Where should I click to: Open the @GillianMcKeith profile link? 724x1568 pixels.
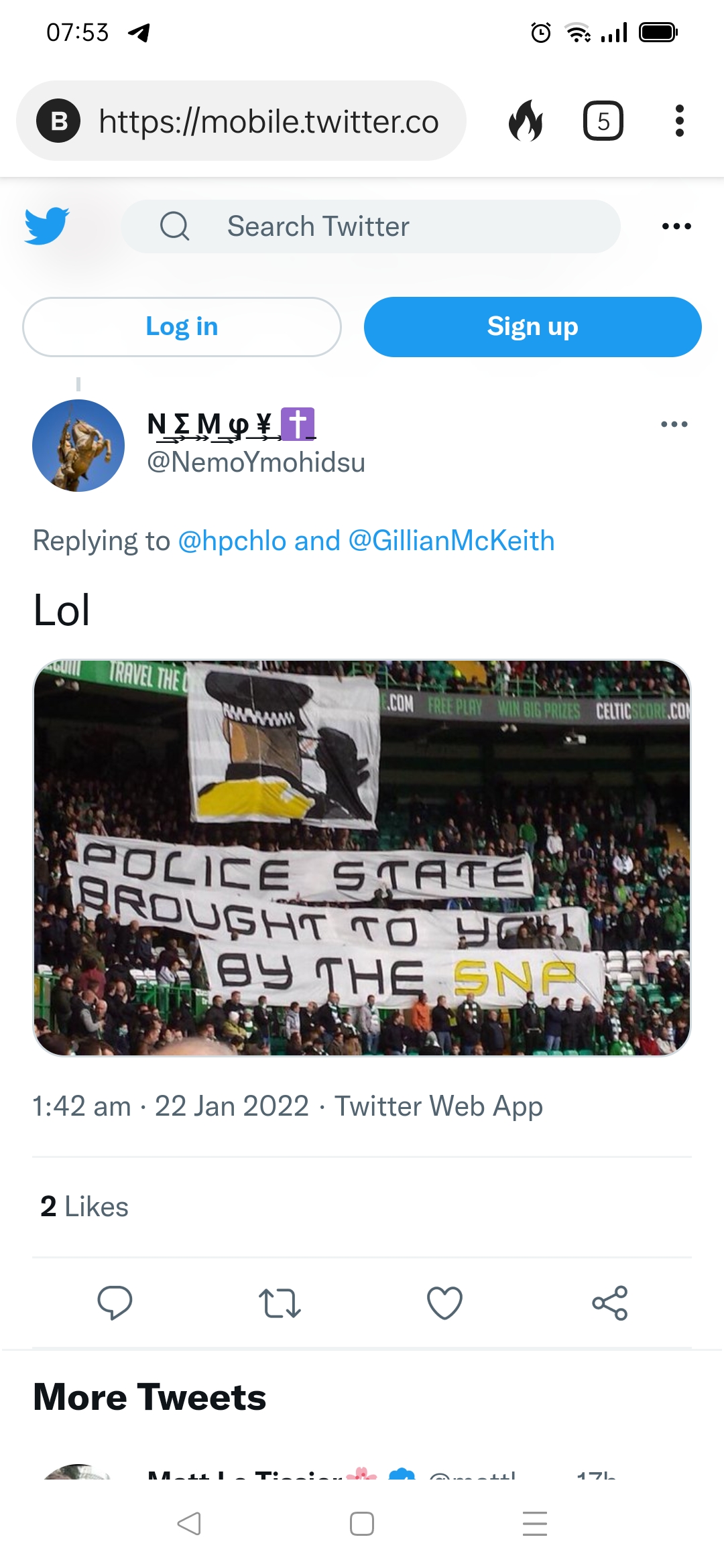click(451, 541)
